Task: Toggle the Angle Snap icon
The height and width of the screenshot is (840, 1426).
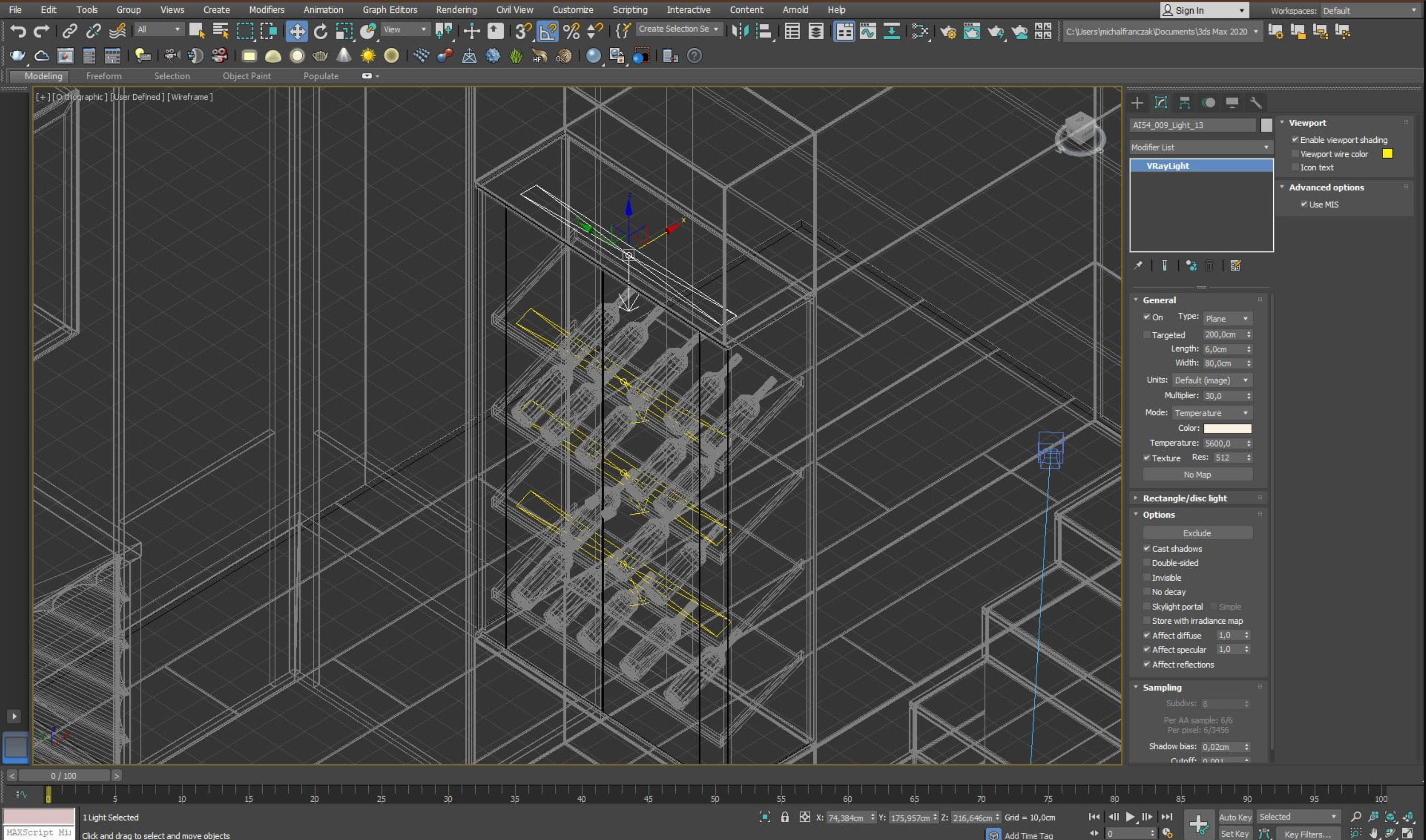Action: (x=547, y=31)
